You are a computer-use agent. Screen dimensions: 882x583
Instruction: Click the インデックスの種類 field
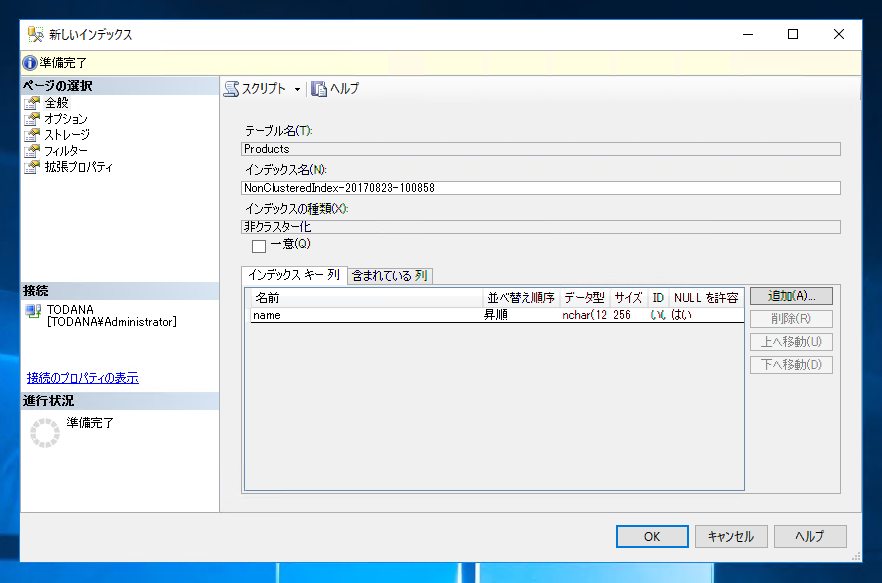pos(541,227)
